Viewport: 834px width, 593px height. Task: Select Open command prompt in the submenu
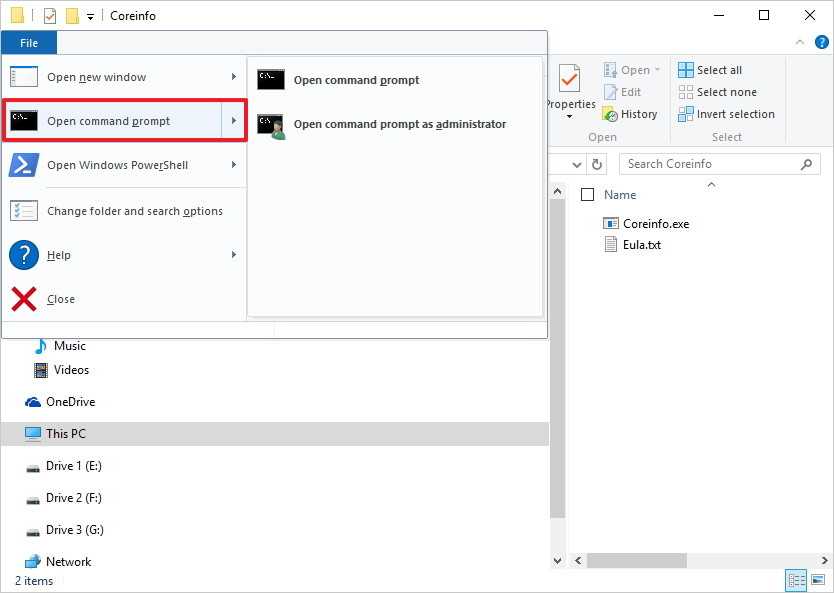(x=356, y=80)
